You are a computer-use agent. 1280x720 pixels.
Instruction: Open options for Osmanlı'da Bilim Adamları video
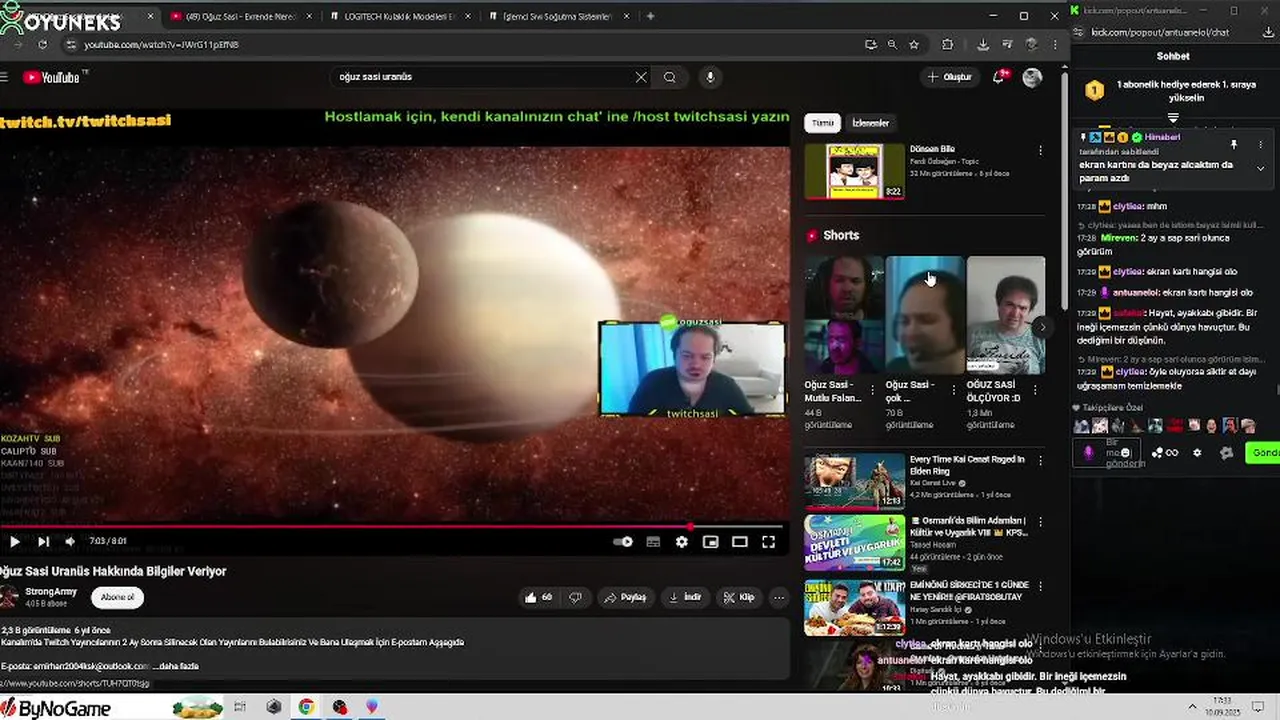click(x=1040, y=522)
